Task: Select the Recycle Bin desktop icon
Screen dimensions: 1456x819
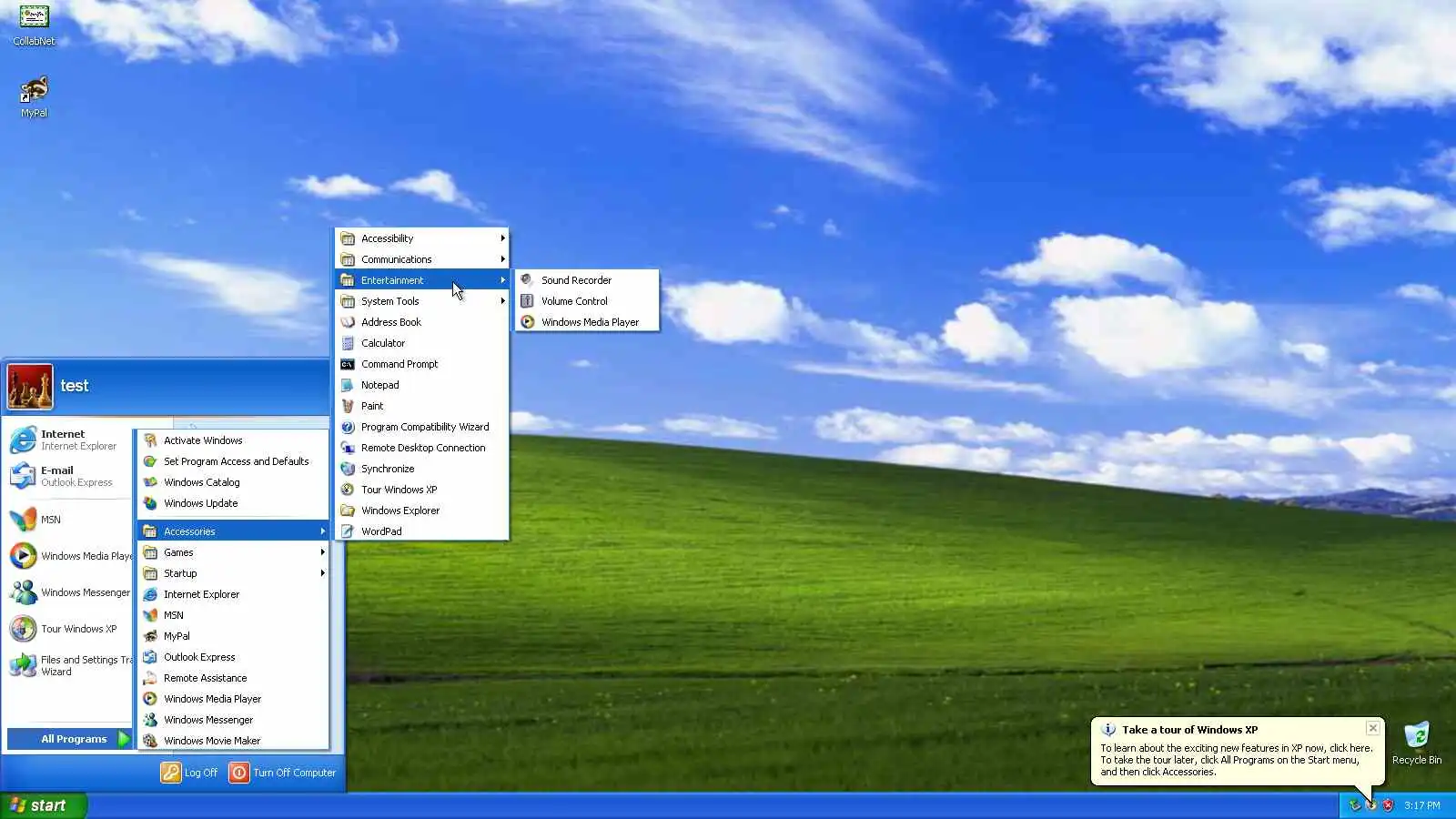Action: [1417, 743]
